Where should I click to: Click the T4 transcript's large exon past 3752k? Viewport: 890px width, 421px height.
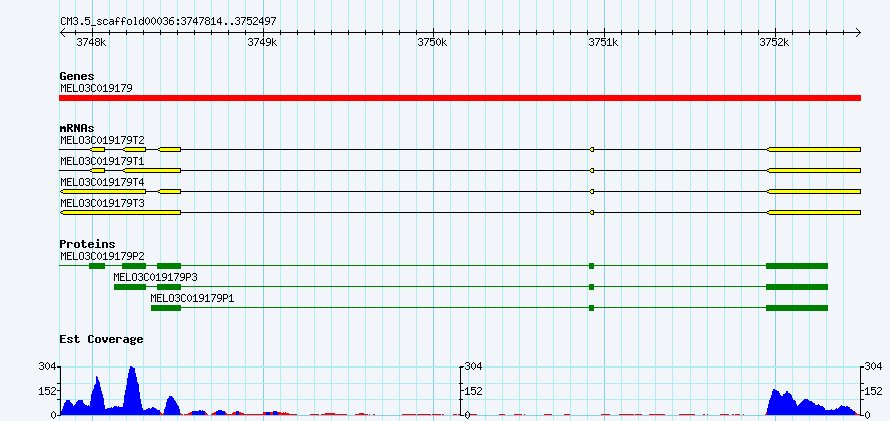click(x=814, y=191)
